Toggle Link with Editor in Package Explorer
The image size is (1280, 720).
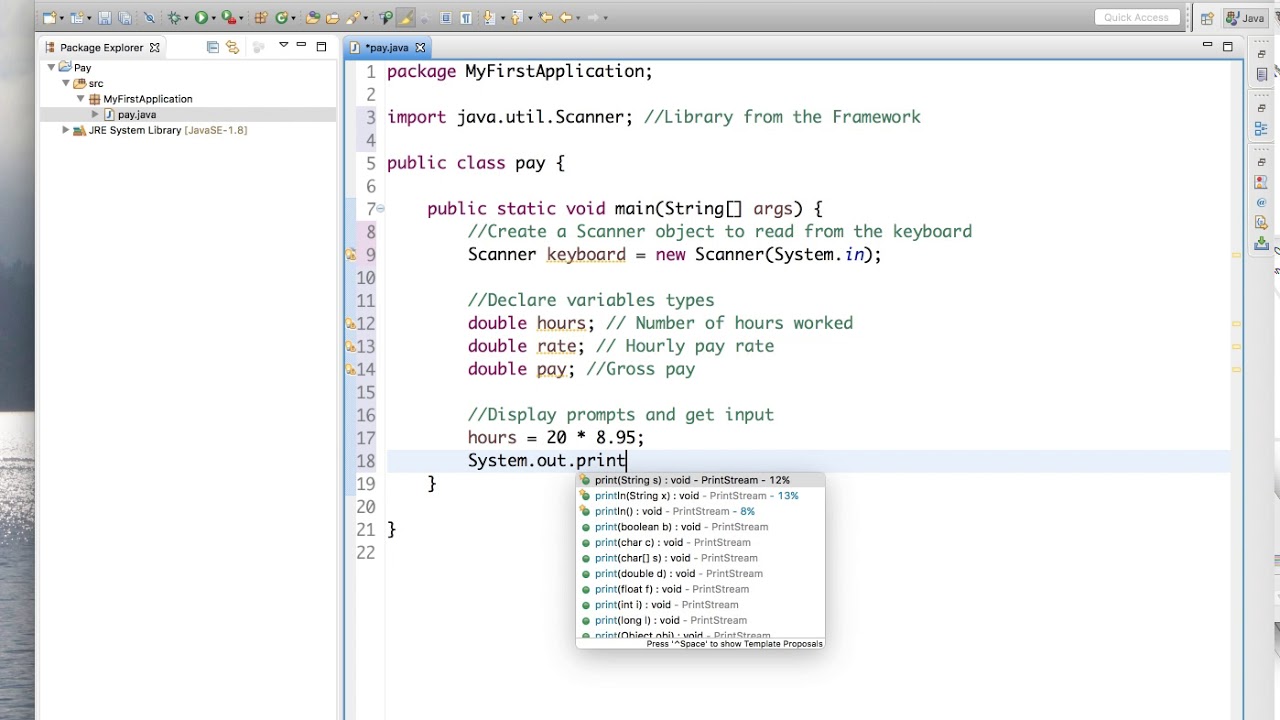pos(232,47)
